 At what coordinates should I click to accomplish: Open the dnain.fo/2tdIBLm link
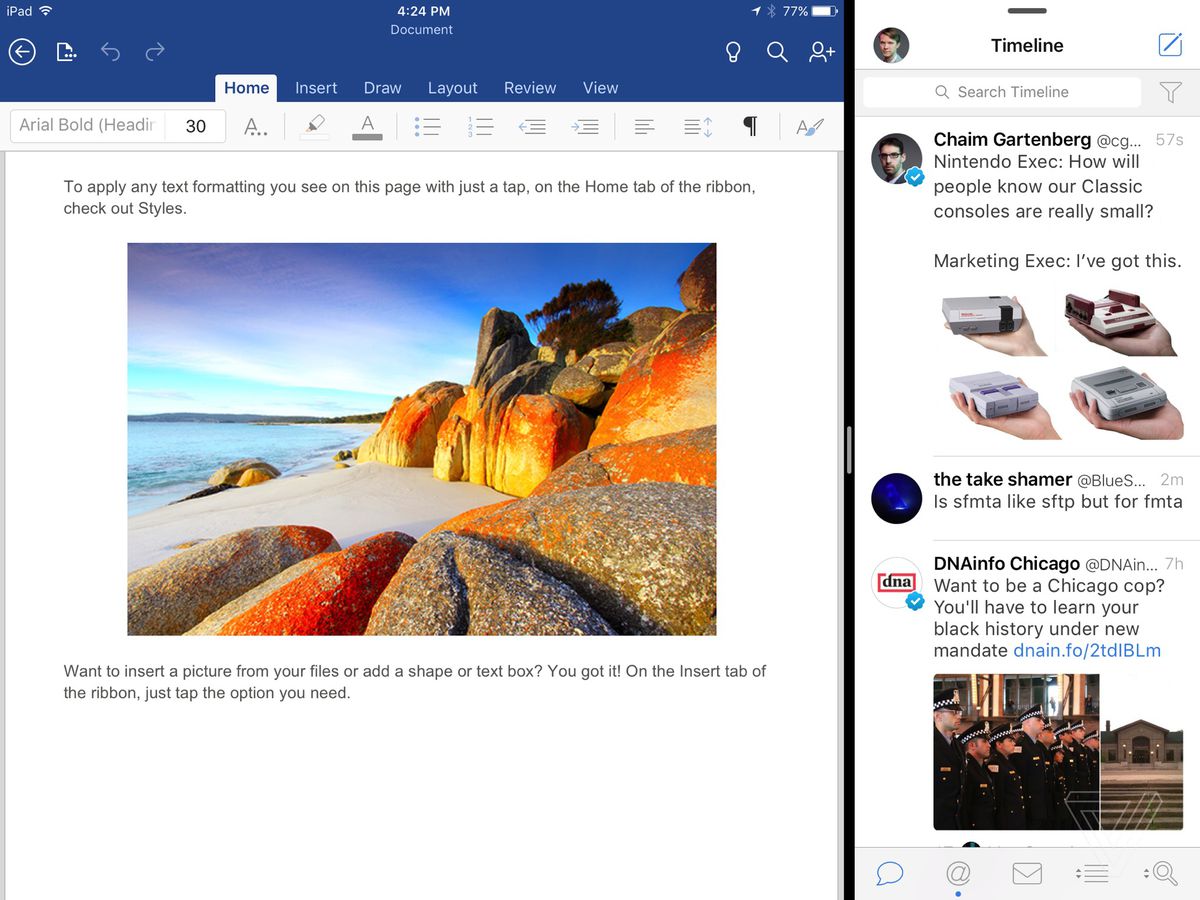point(1086,651)
